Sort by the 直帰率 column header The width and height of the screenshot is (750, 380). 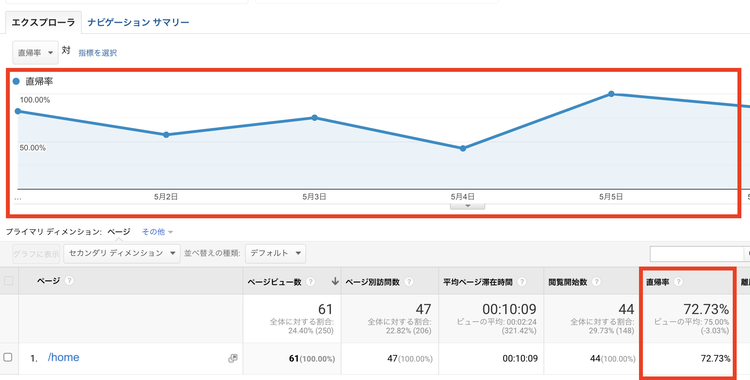(x=658, y=282)
